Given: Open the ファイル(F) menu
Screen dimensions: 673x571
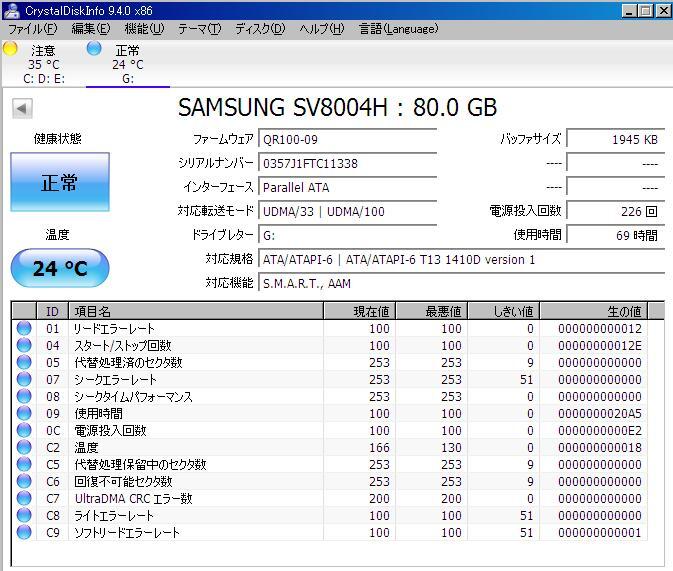Looking at the screenshot, I should tap(33, 29).
